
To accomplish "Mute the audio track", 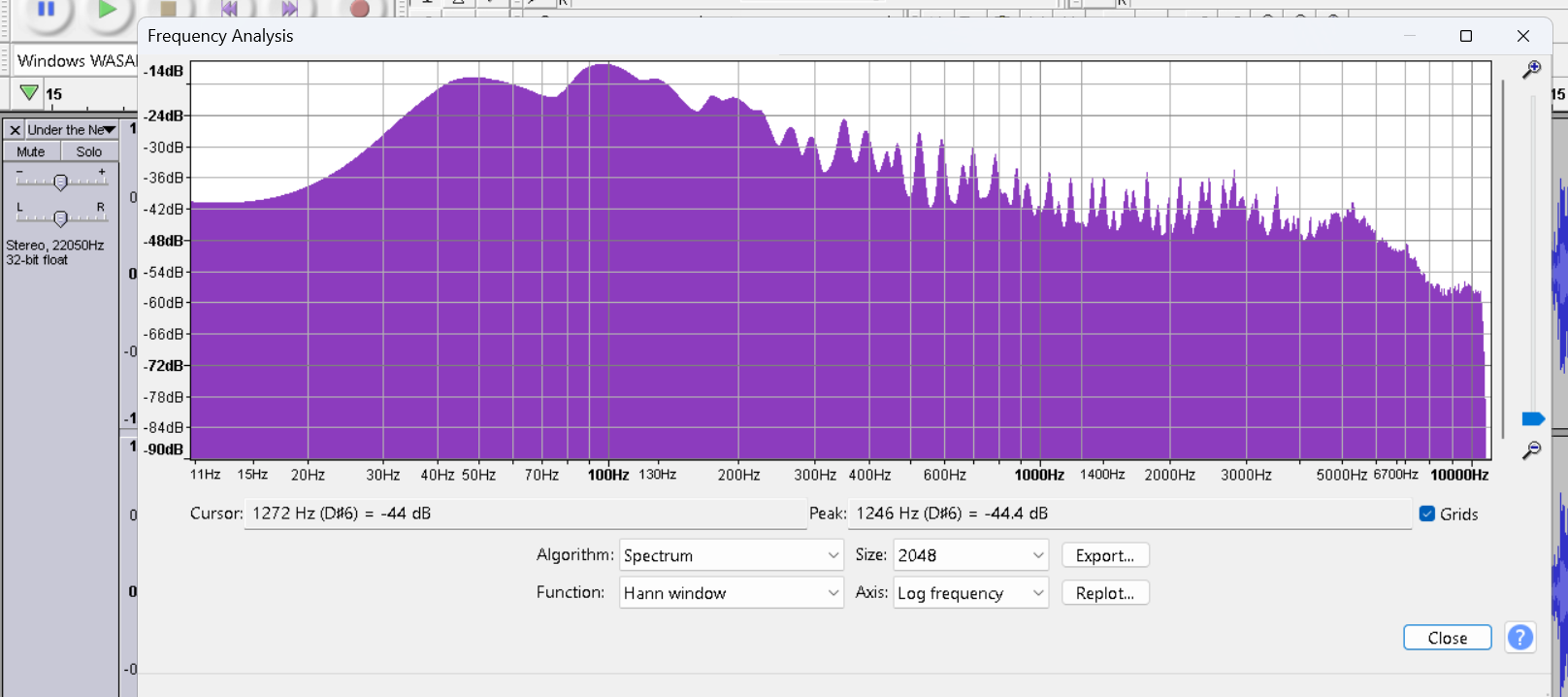I will tap(31, 151).
